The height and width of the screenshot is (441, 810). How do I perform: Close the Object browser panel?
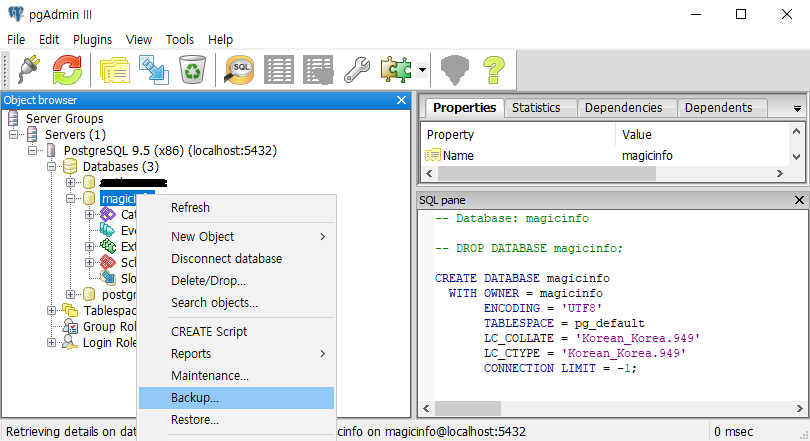pyautogui.click(x=401, y=100)
